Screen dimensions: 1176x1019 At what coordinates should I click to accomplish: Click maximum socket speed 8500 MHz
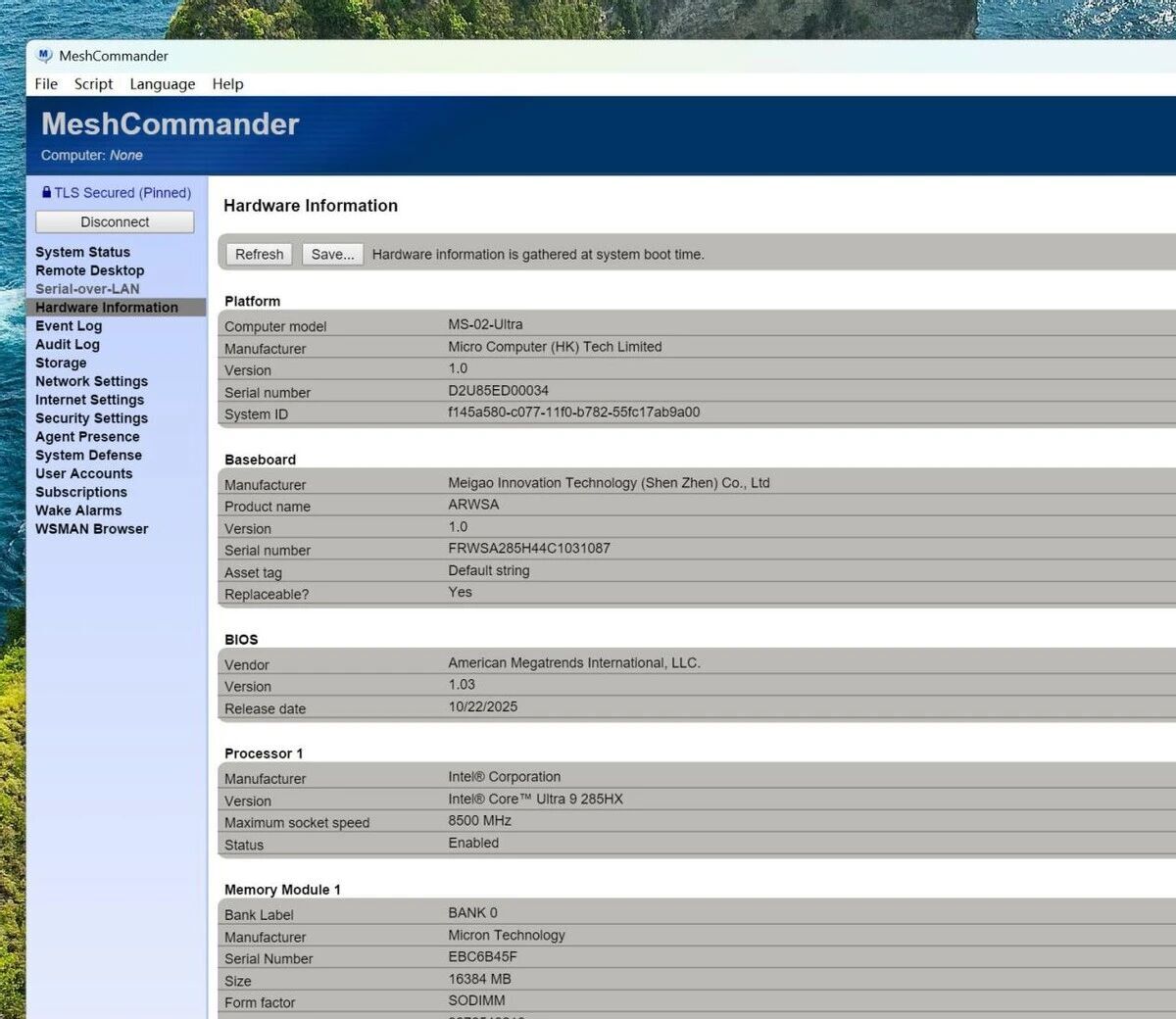coord(479,821)
